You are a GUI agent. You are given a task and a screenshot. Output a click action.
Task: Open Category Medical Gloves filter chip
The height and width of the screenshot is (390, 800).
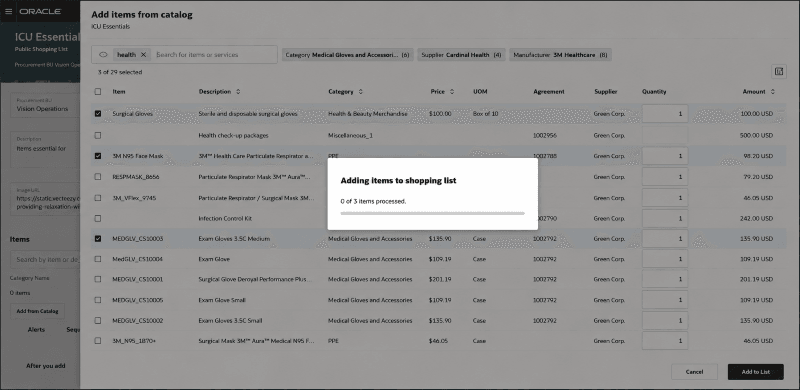click(347, 55)
